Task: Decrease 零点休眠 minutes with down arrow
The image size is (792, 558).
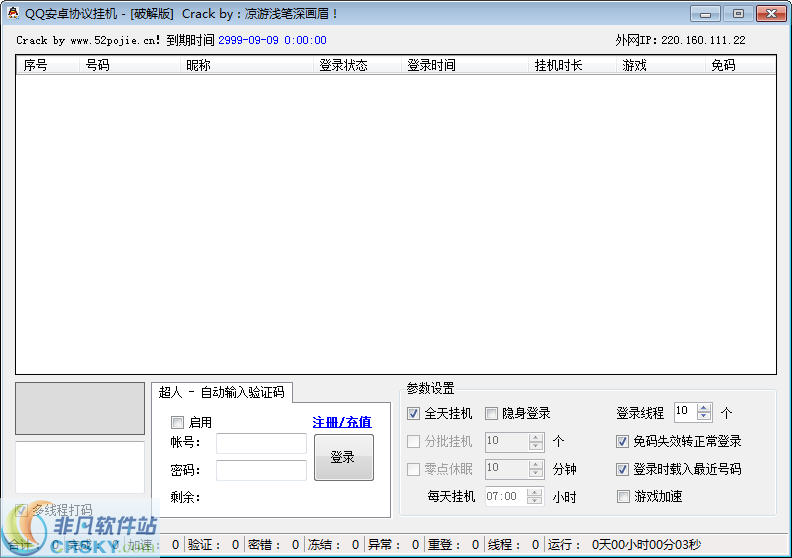Action: [x=536, y=473]
